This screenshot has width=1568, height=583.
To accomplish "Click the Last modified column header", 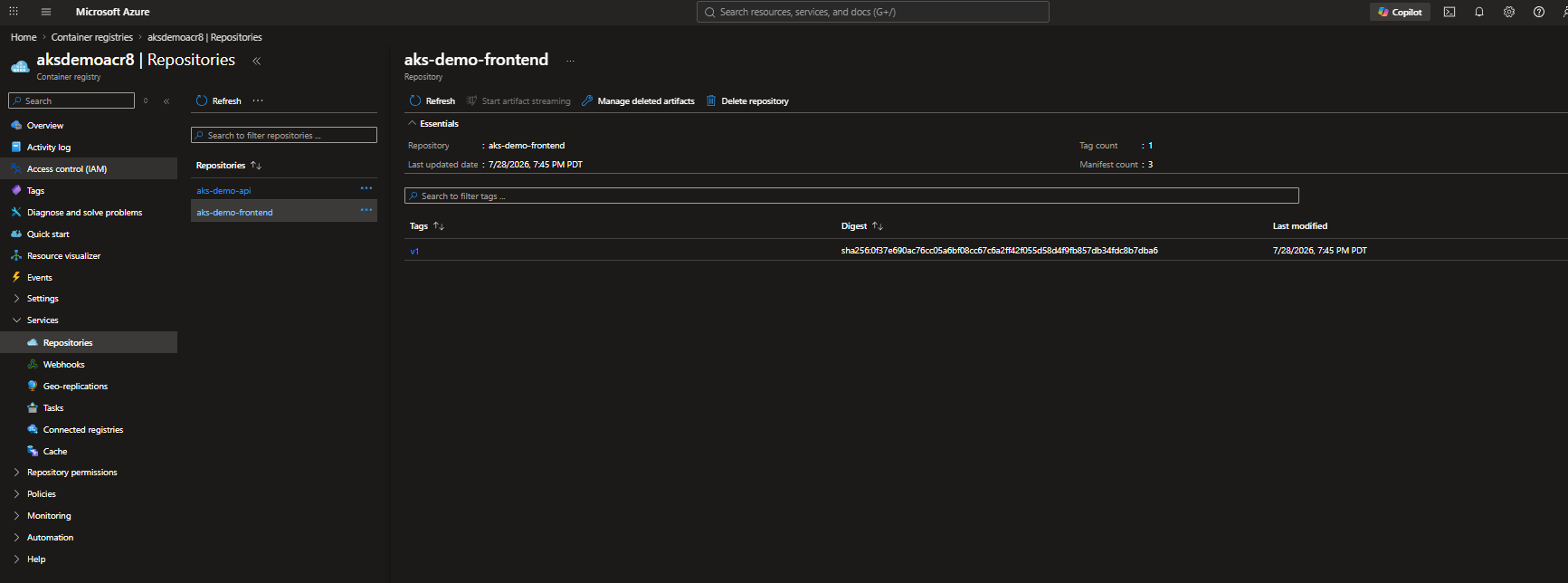I will (x=1300, y=226).
